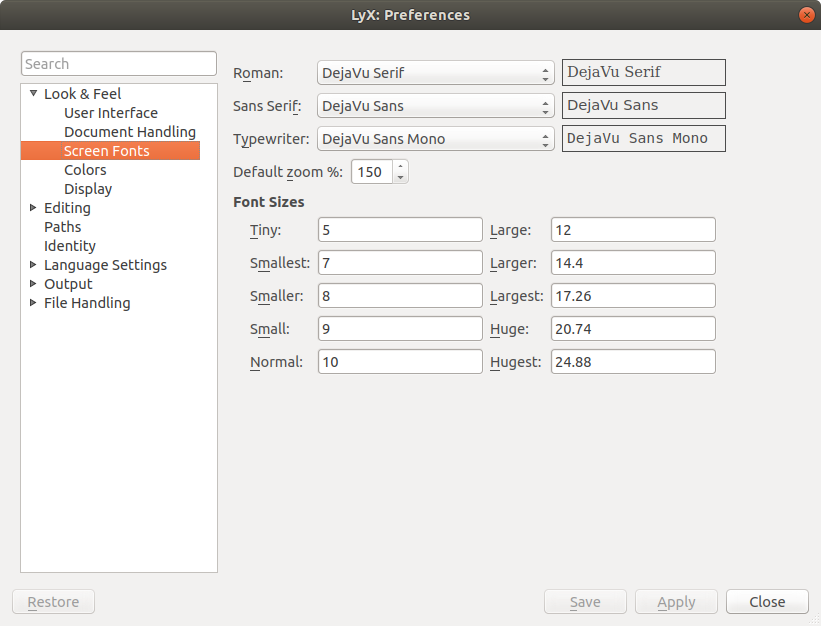Expand the Language Settings section
821x626 pixels.
tap(33, 265)
